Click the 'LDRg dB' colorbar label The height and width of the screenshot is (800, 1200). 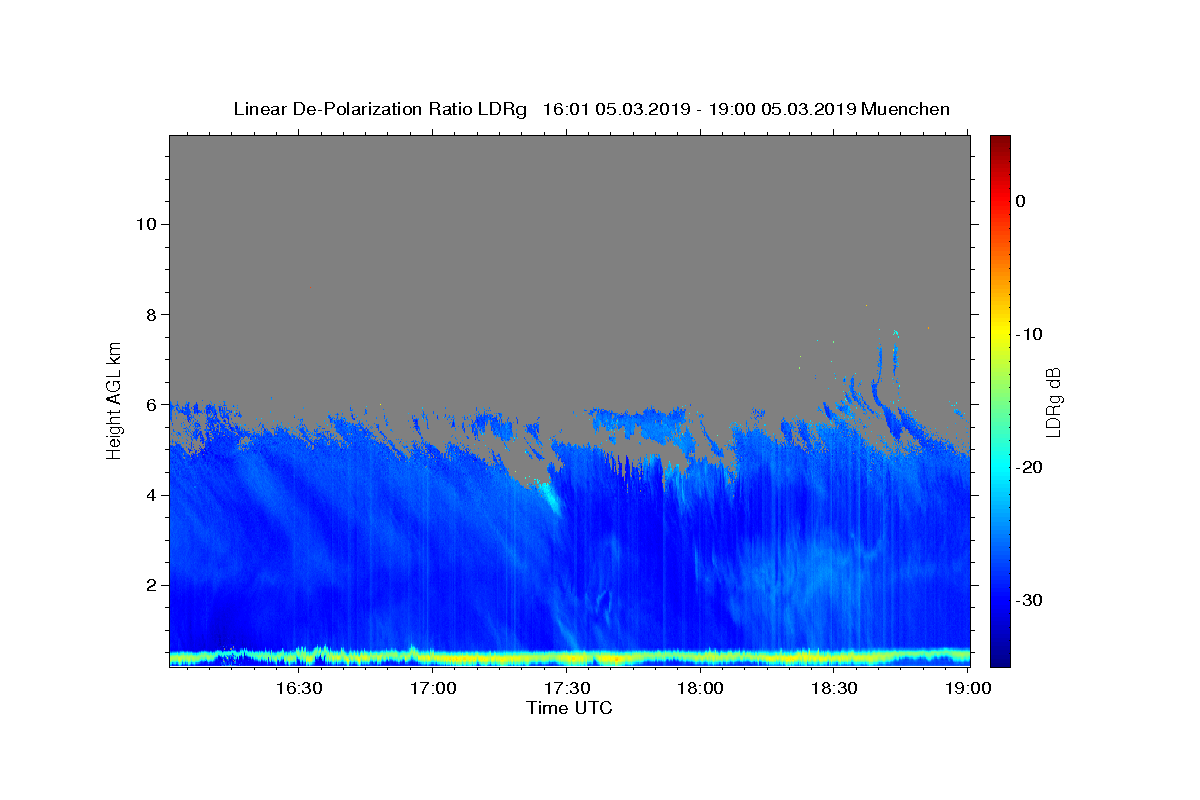1052,402
